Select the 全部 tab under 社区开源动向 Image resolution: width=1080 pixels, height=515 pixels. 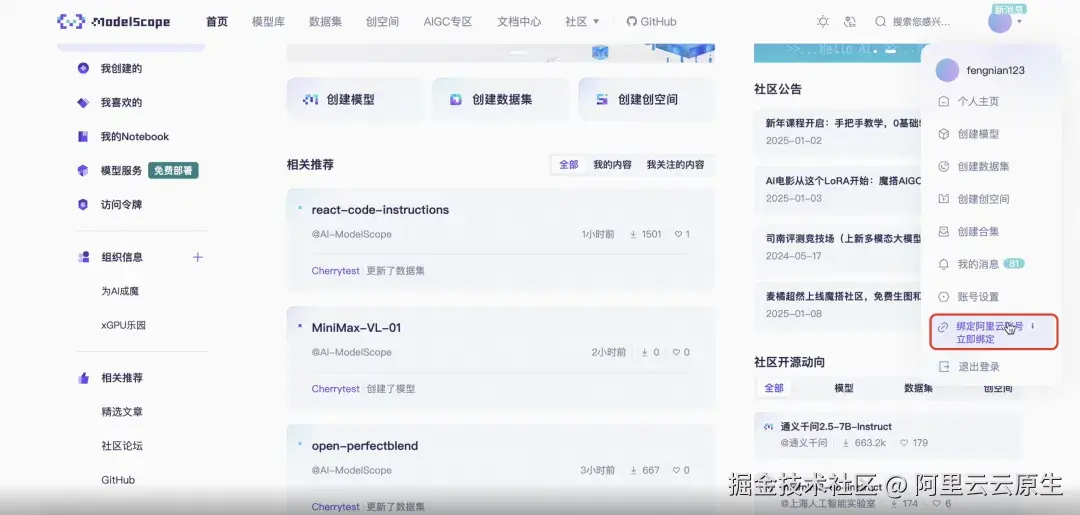pyautogui.click(x=773, y=388)
